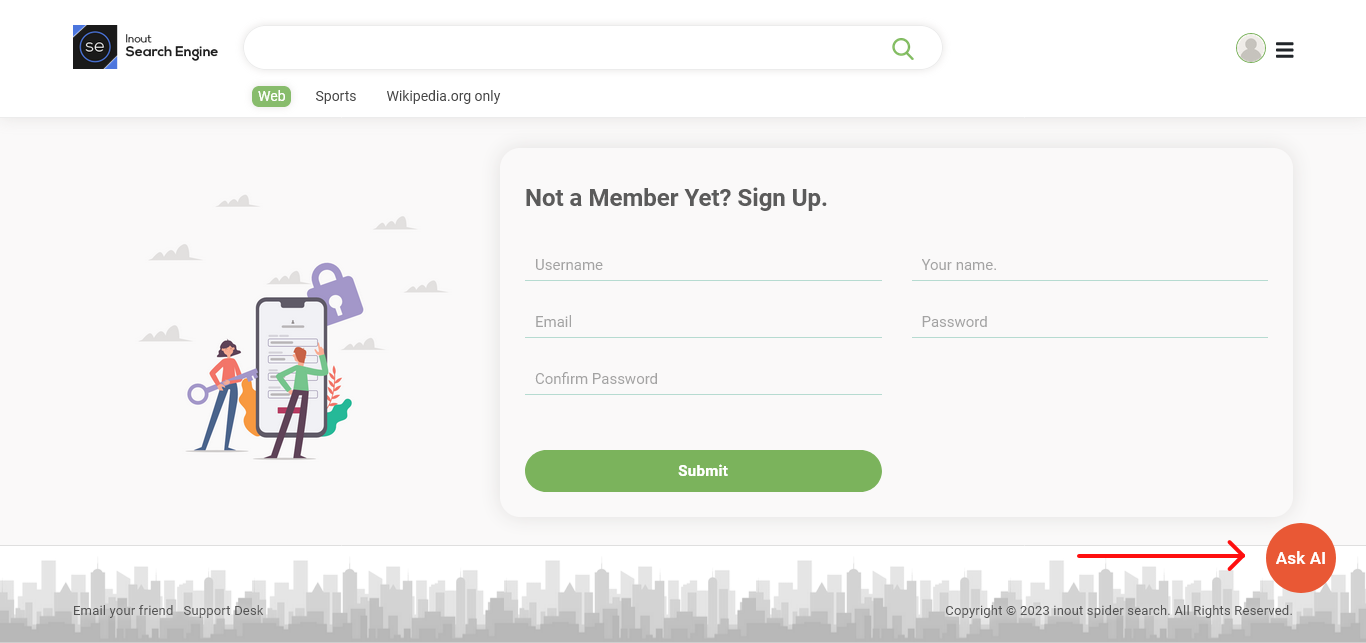Click the phone login illustration

point(292,365)
